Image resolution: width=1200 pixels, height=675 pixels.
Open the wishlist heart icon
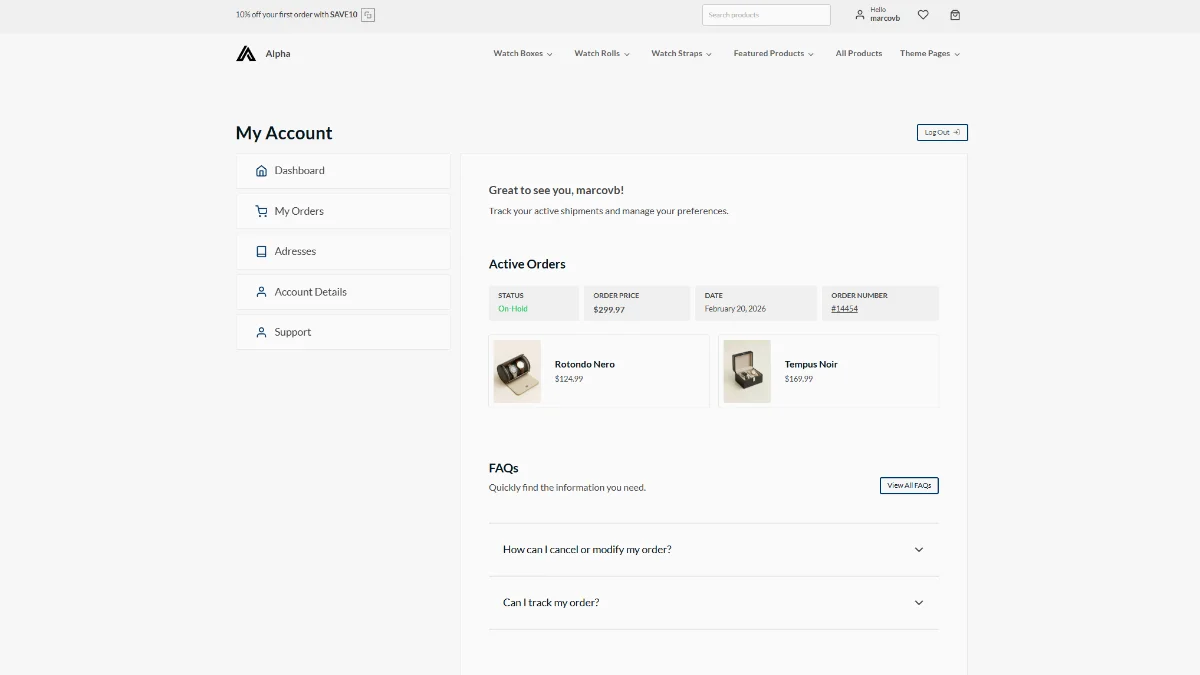click(923, 15)
